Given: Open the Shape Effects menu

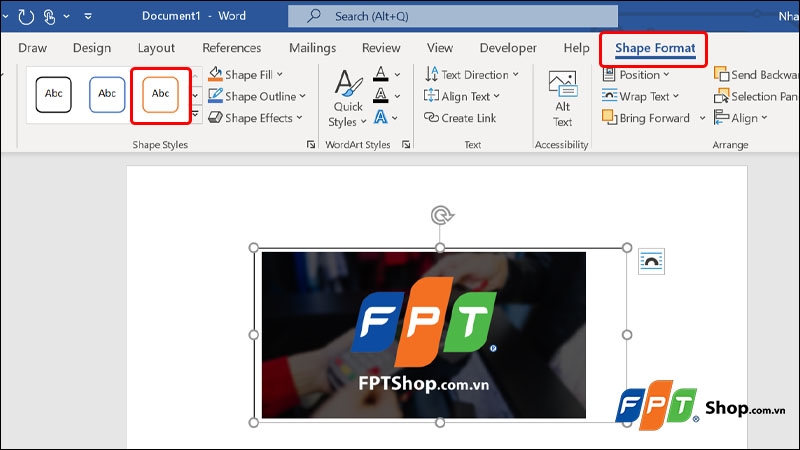Looking at the screenshot, I should click(x=256, y=118).
